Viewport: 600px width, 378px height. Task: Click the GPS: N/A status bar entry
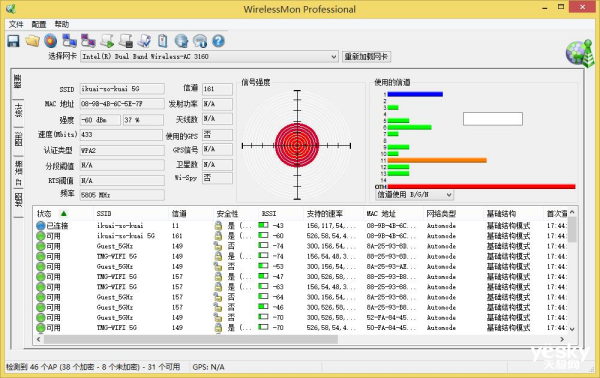pyautogui.click(x=209, y=367)
